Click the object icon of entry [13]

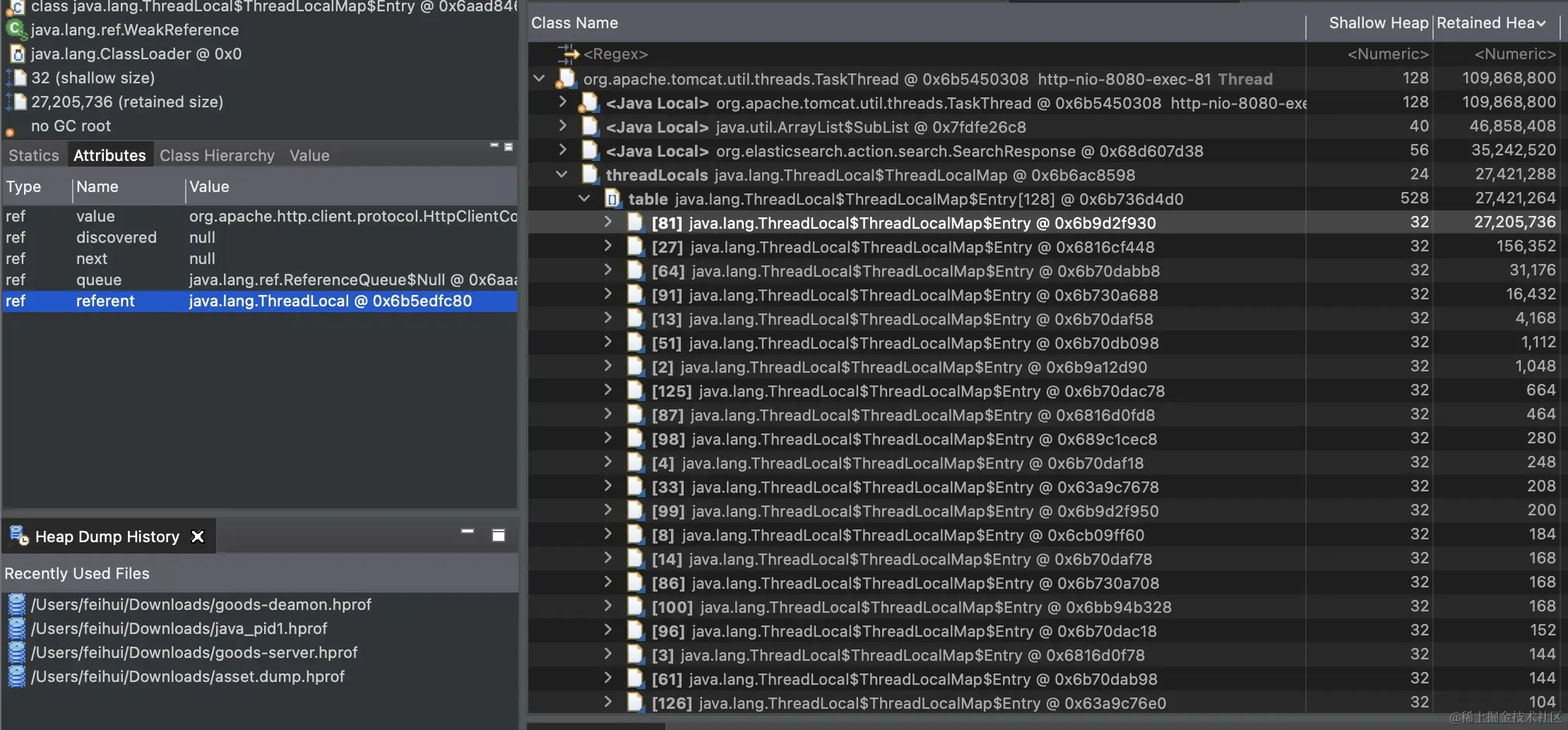[x=636, y=319]
